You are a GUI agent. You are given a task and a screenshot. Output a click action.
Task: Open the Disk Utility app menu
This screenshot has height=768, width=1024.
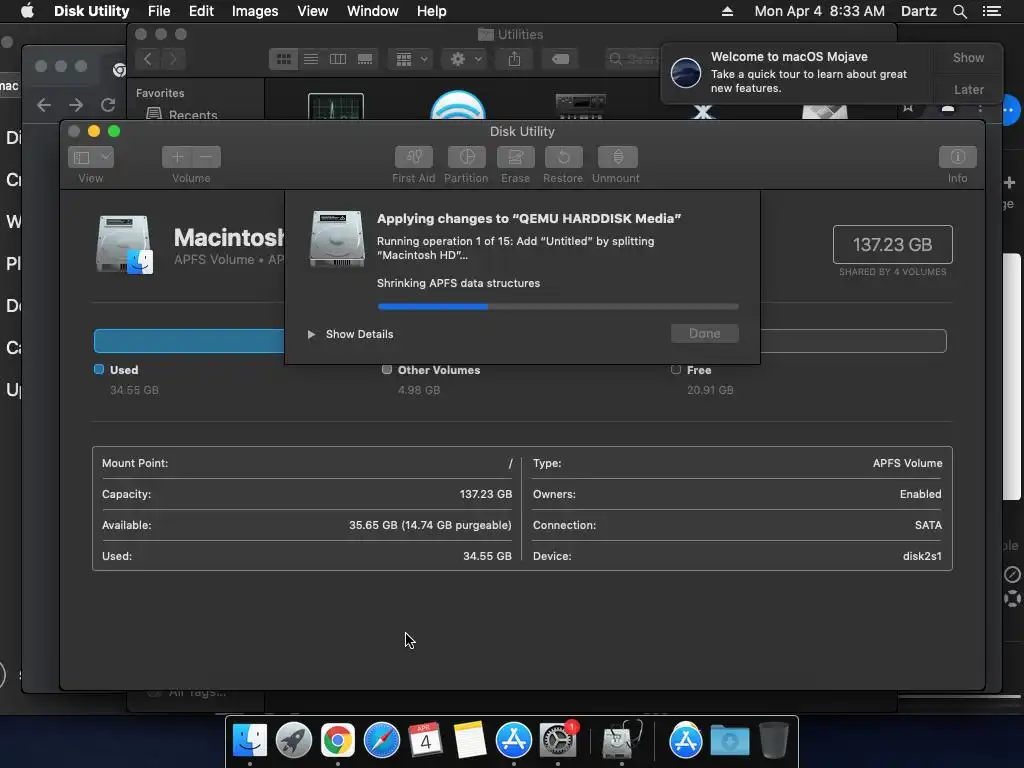(x=91, y=11)
